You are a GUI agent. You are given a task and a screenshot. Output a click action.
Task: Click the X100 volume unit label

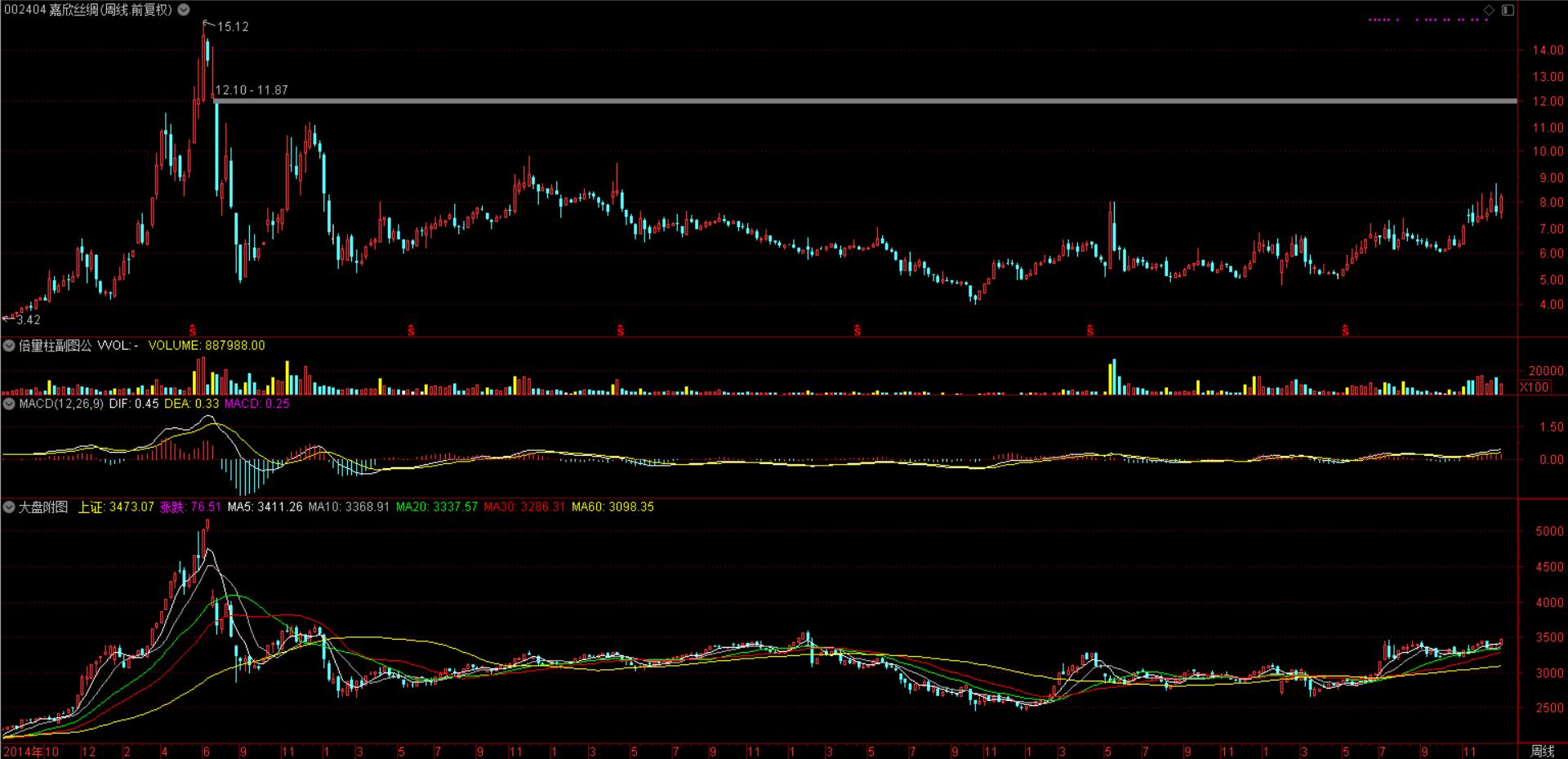coord(1534,387)
